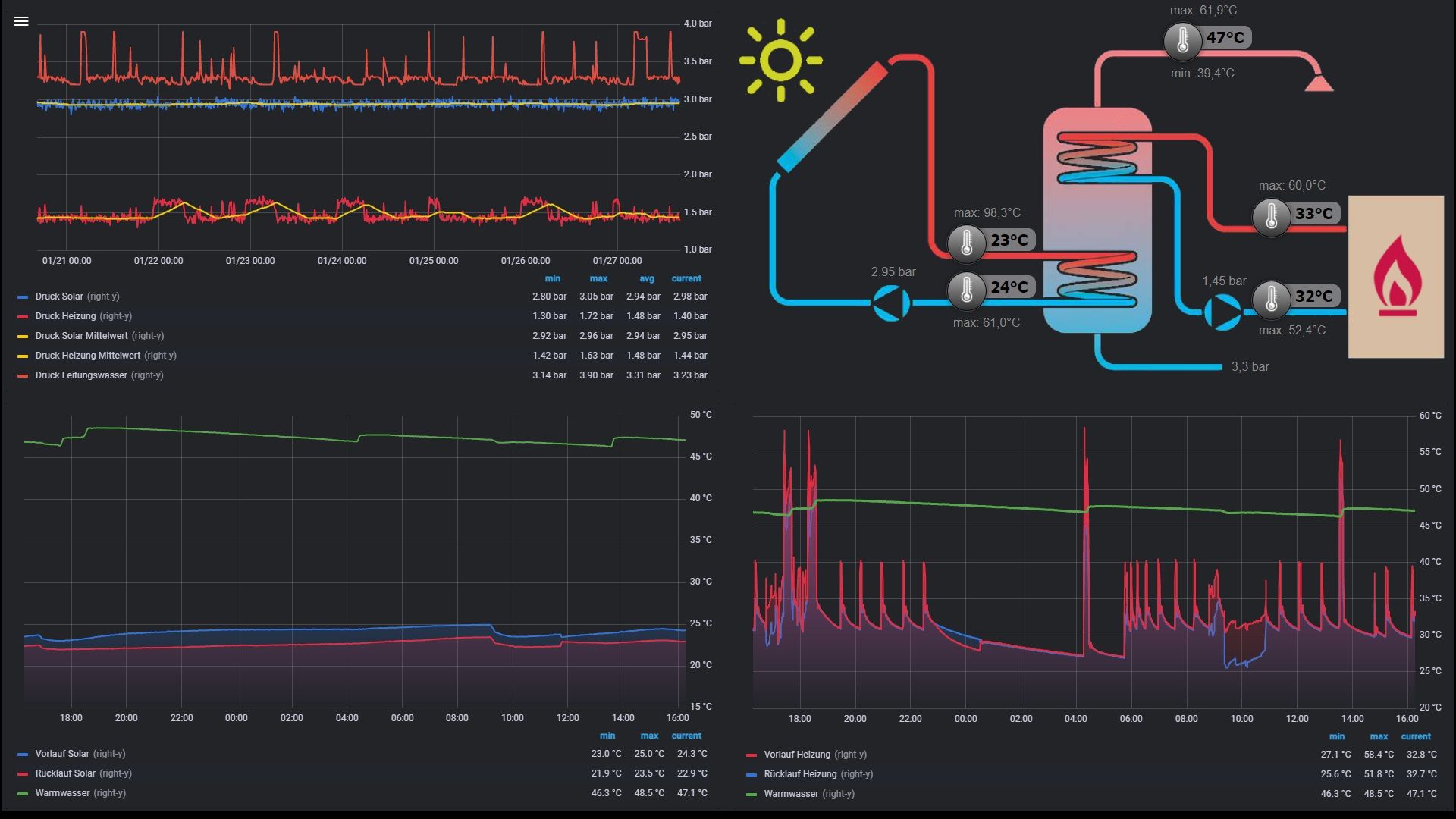Click the flame burner icon
Image resolution: width=1456 pixels, height=819 pixels.
[x=1396, y=276]
